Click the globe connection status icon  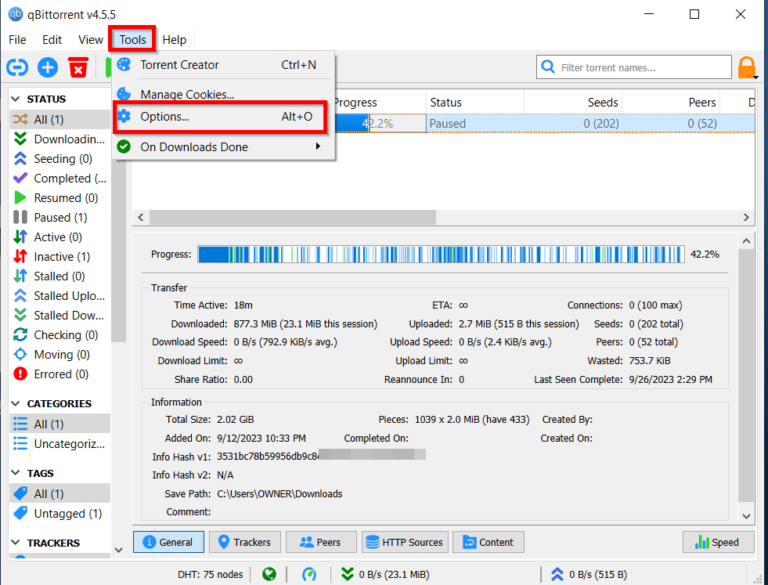269,574
